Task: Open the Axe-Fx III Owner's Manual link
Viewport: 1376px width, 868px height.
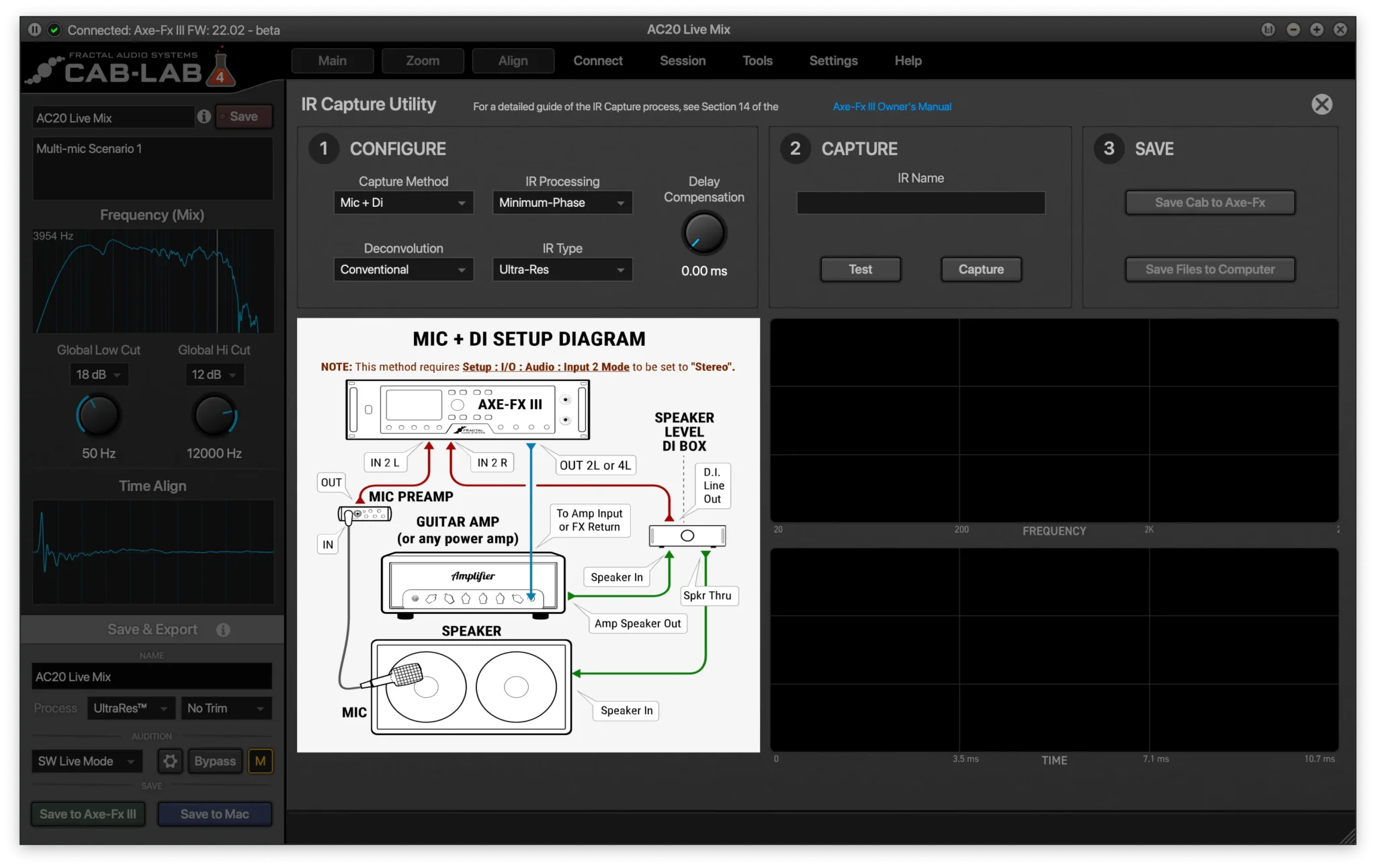Action: tap(892, 107)
